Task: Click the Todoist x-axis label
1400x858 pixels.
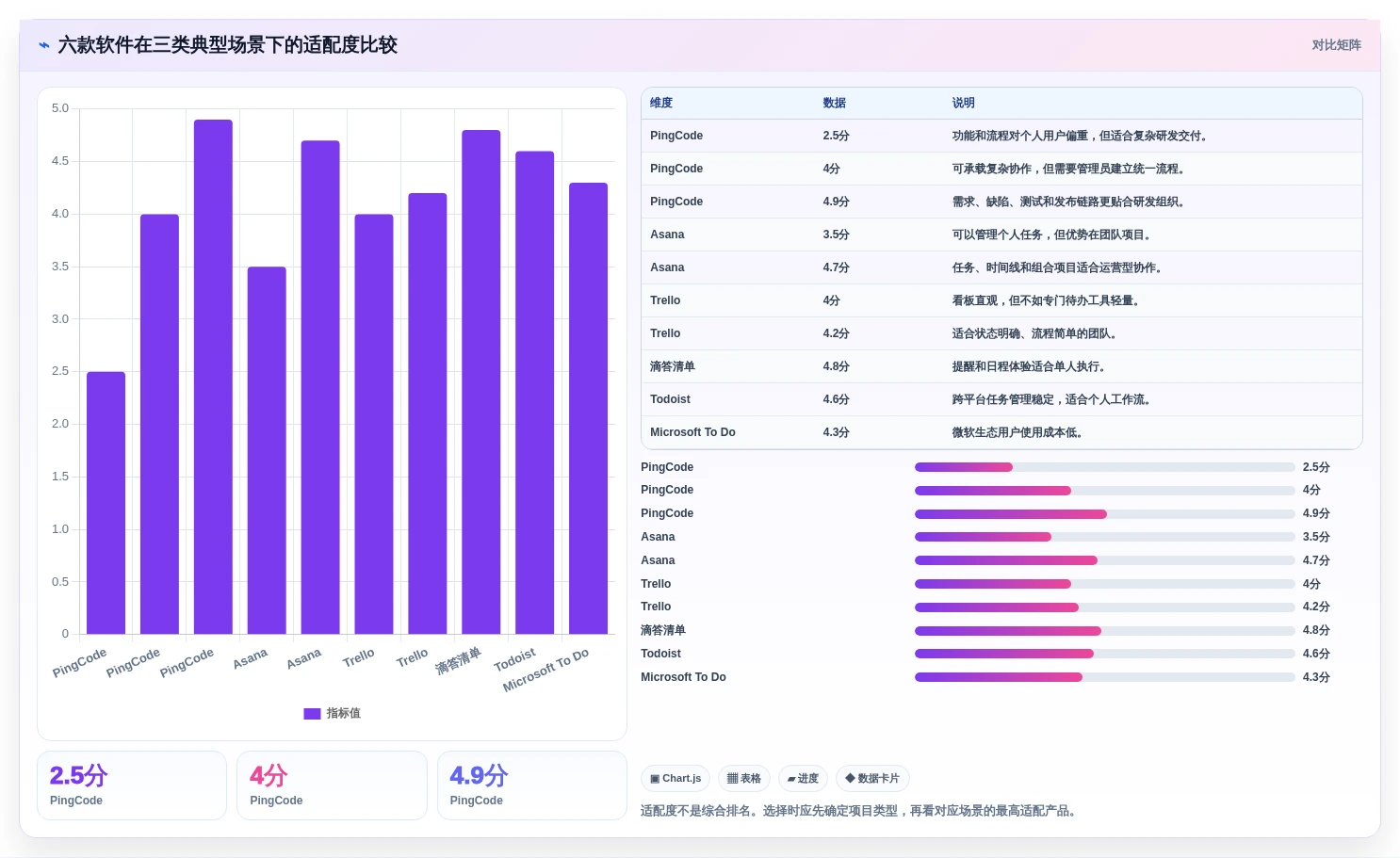Action: tap(515, 659)
